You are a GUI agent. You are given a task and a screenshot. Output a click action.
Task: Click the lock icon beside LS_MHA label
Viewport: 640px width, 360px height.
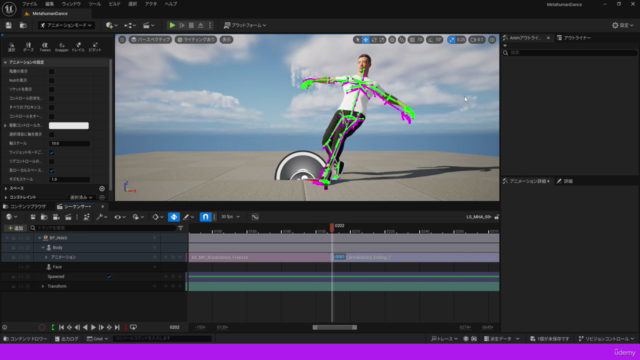pyautogui.click(x=497, y=217)
